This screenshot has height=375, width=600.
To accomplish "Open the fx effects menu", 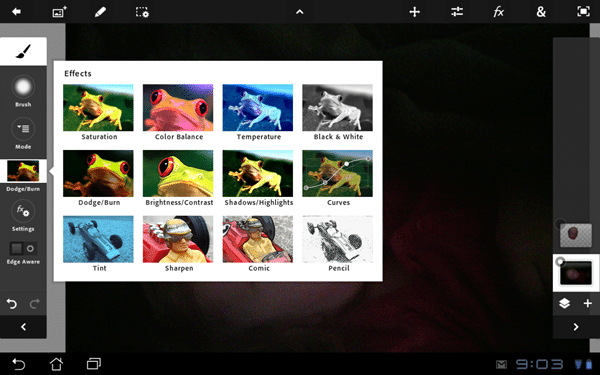I will tap(499, 12).
